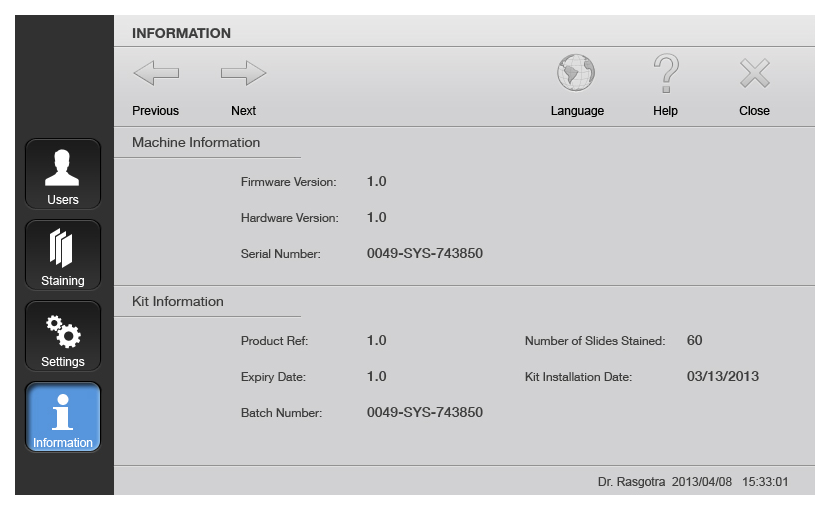Click the Hardware Version value
Viewport: 831px width, 511px height.
376,218
